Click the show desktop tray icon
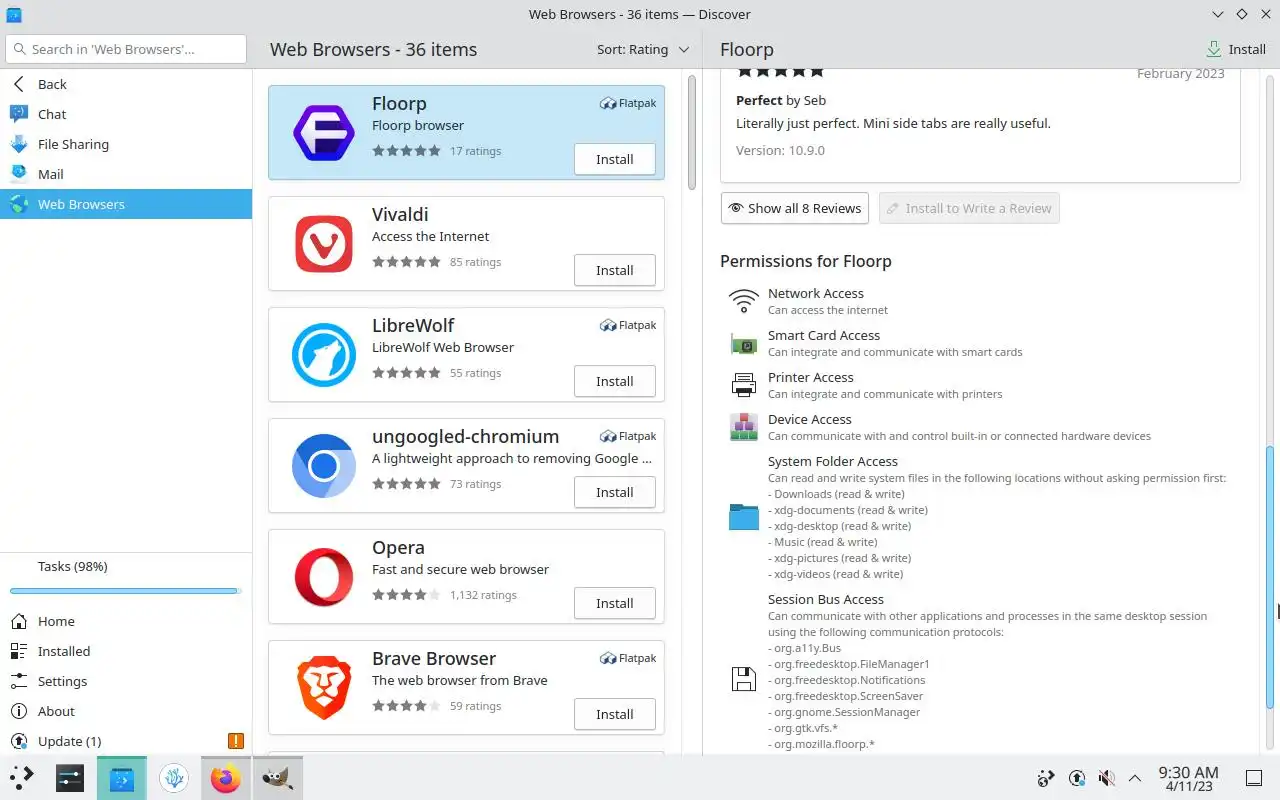 pos(1254,778)
